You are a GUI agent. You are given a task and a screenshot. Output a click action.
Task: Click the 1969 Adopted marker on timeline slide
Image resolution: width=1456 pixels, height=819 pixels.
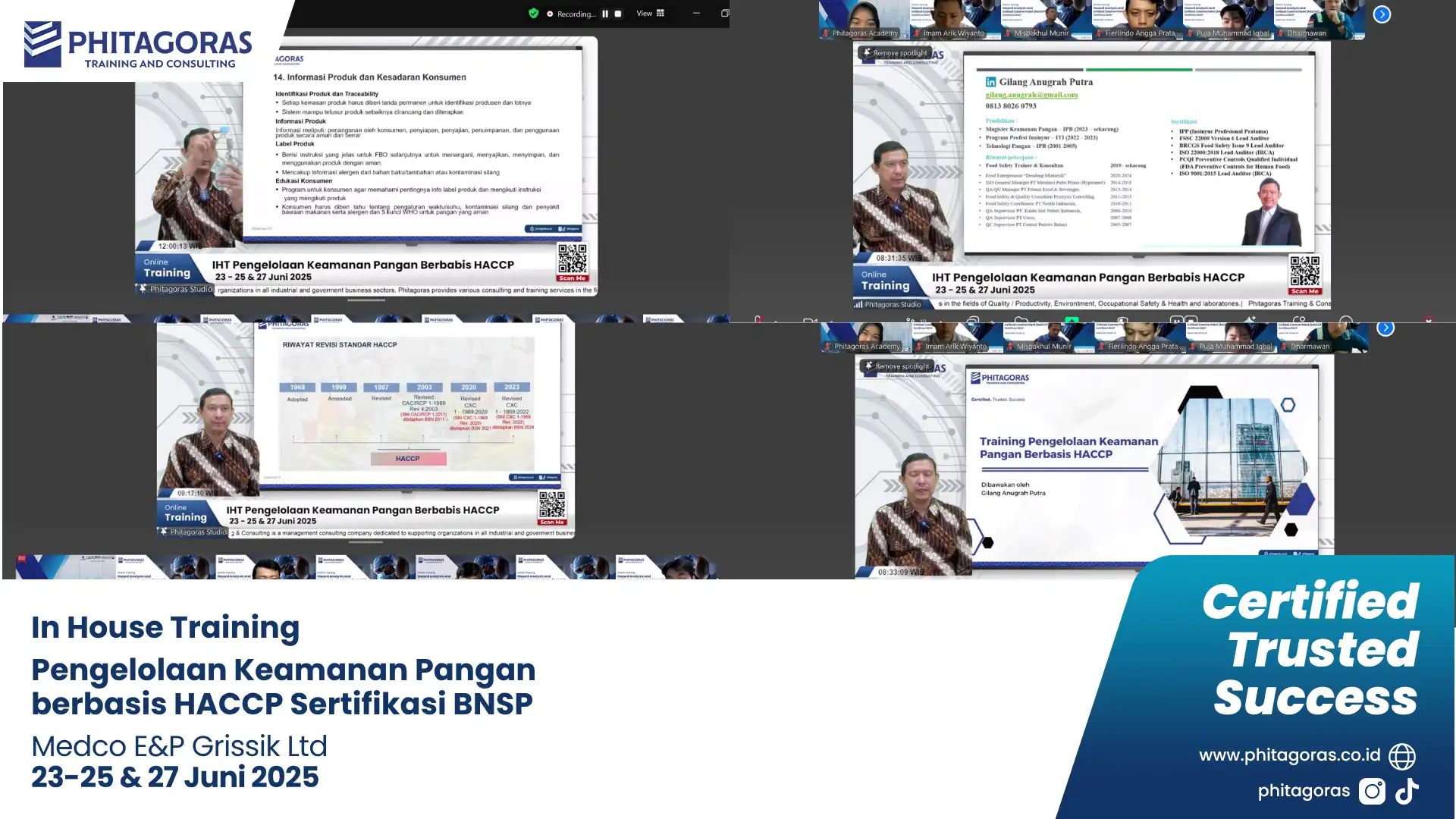click(x=297, y=388)
